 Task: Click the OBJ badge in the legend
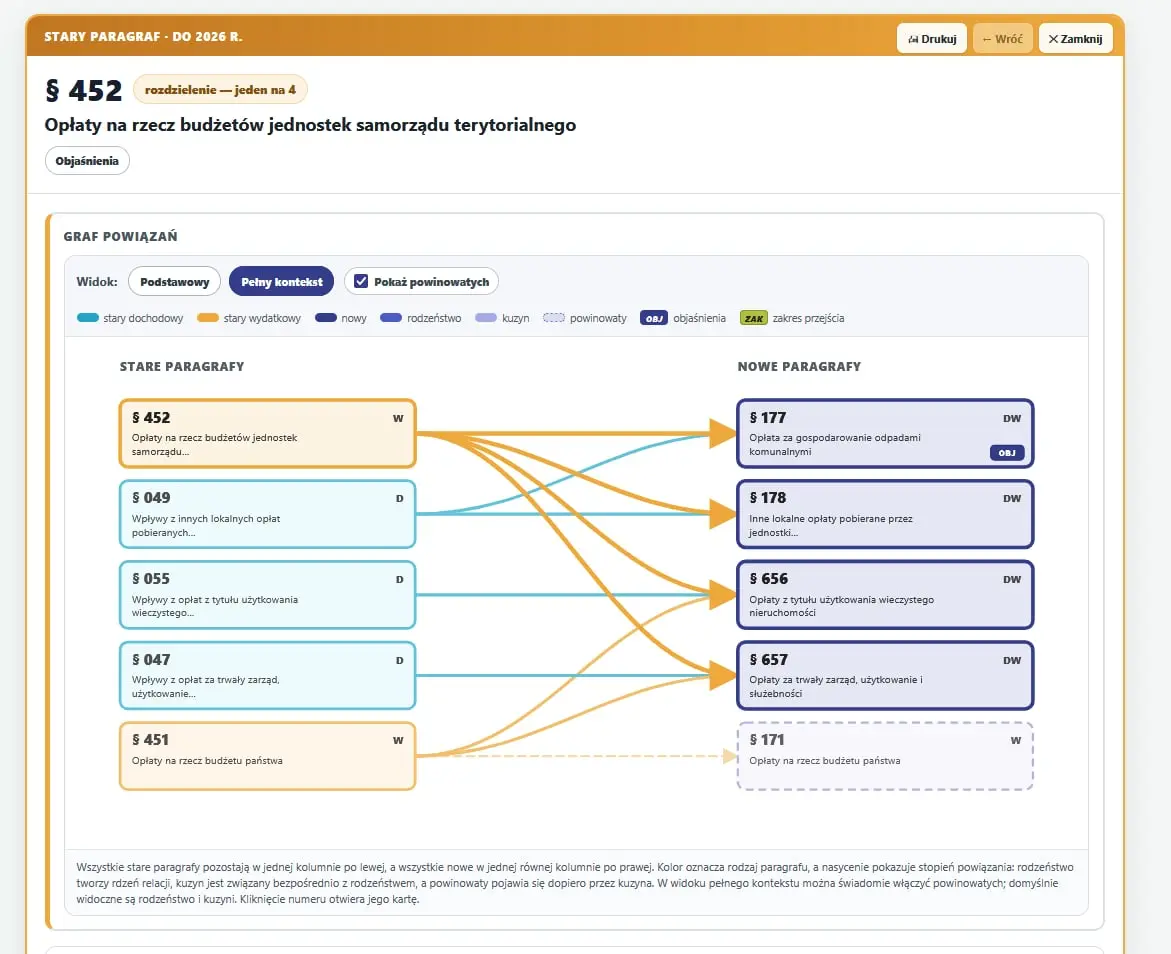tap(653, 318)
